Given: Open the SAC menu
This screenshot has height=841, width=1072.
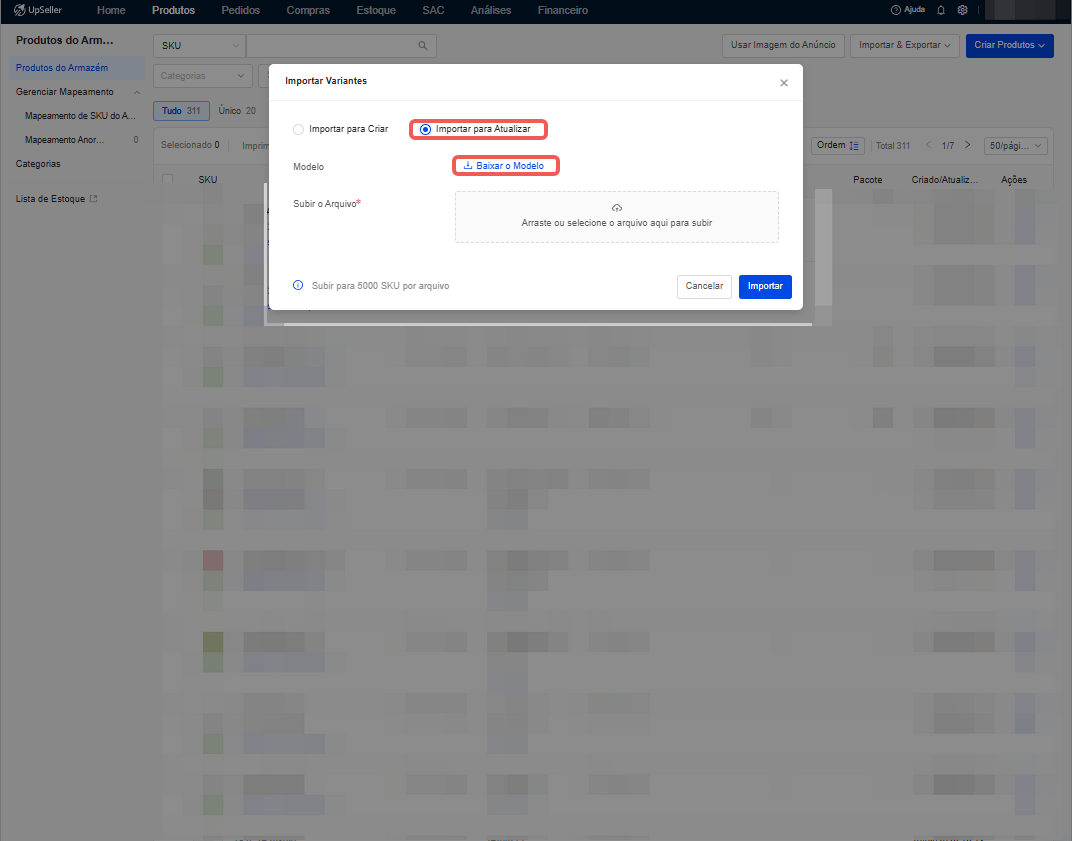Looking at the screenshot, I should click(x=433, y=10).
